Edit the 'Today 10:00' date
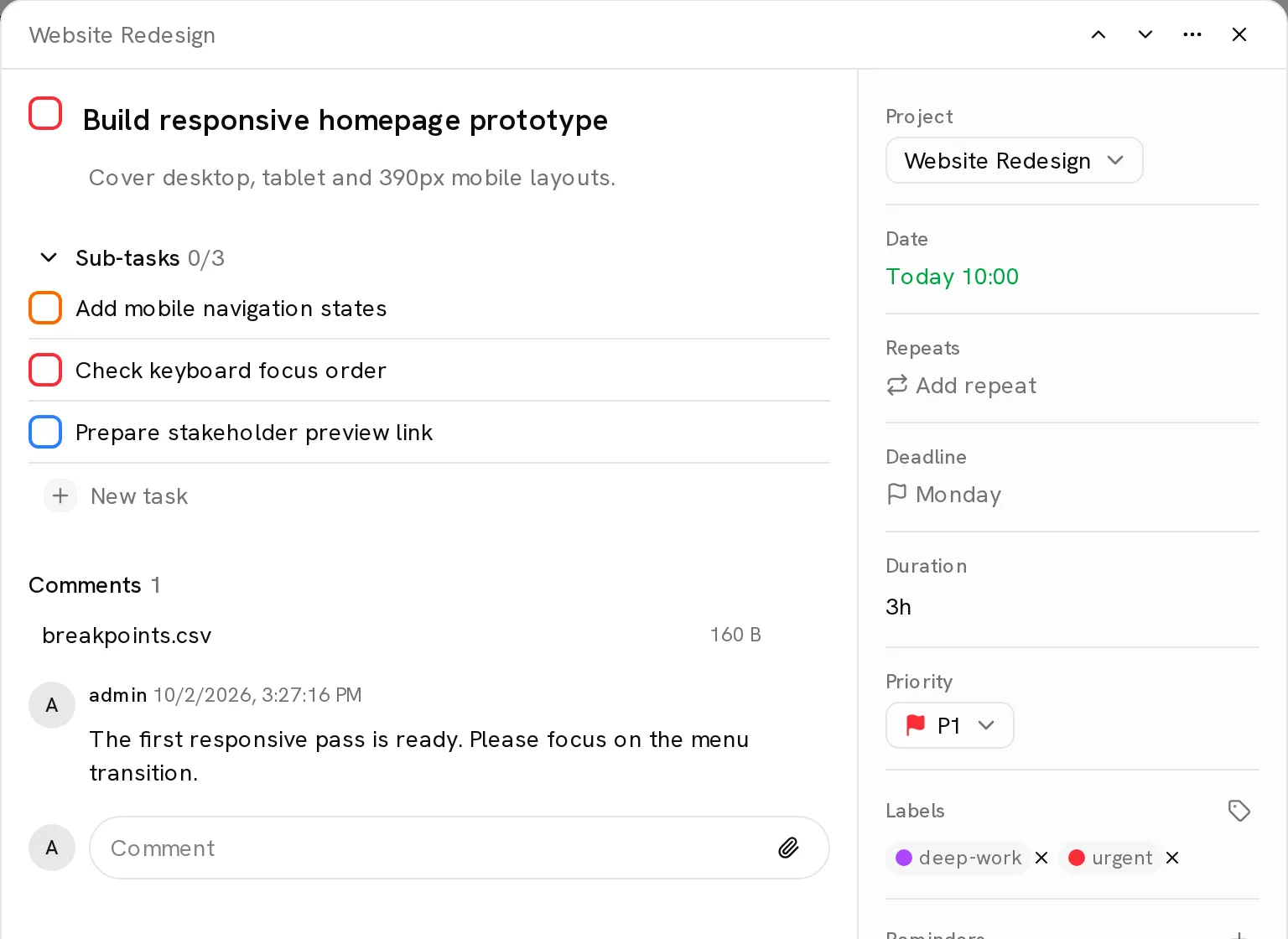Screen dimensions: 1288x939 click(x=952, y=277)
